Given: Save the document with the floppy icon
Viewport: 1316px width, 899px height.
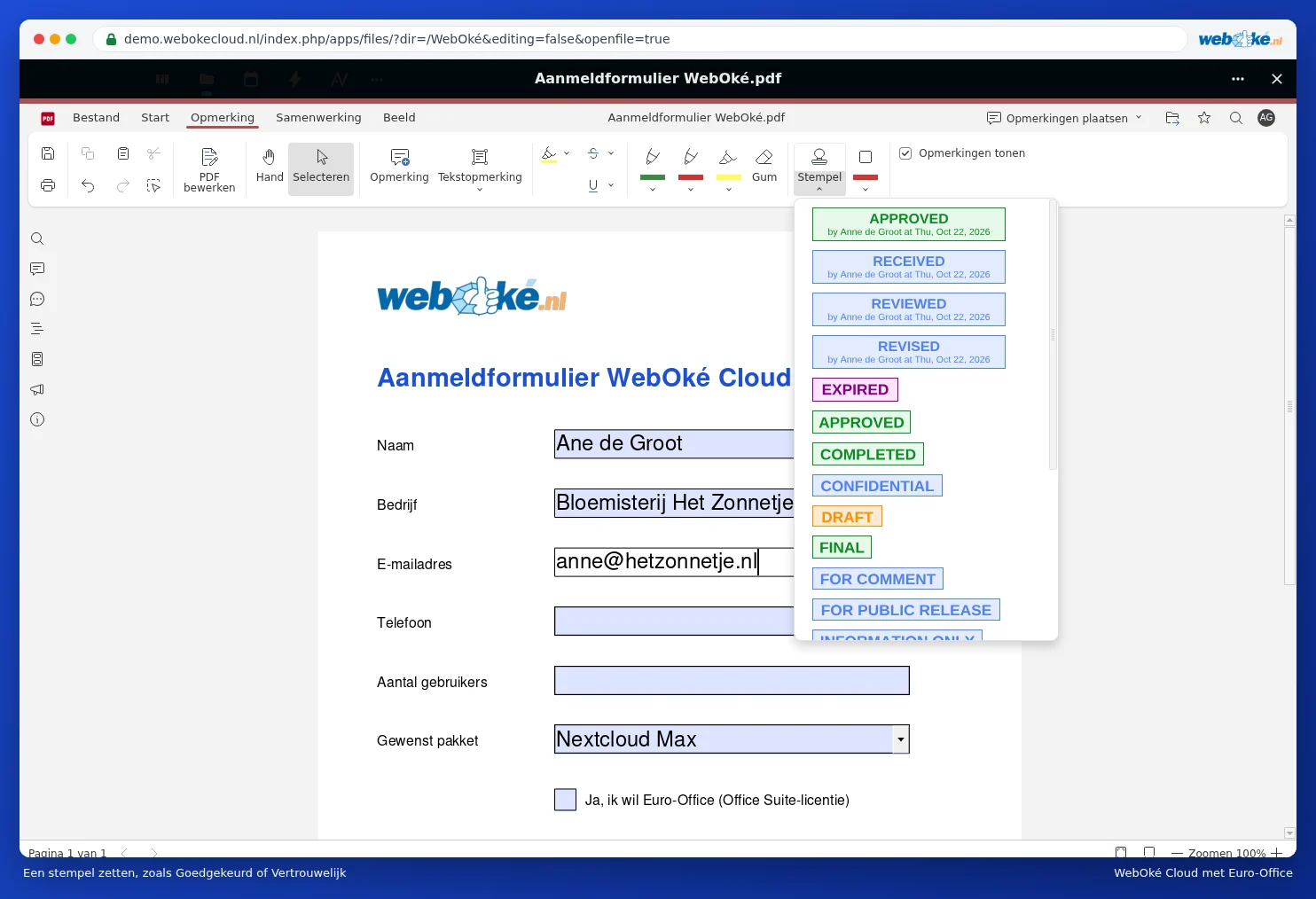Looking at the screenshot, I should [x=48, y=153].
